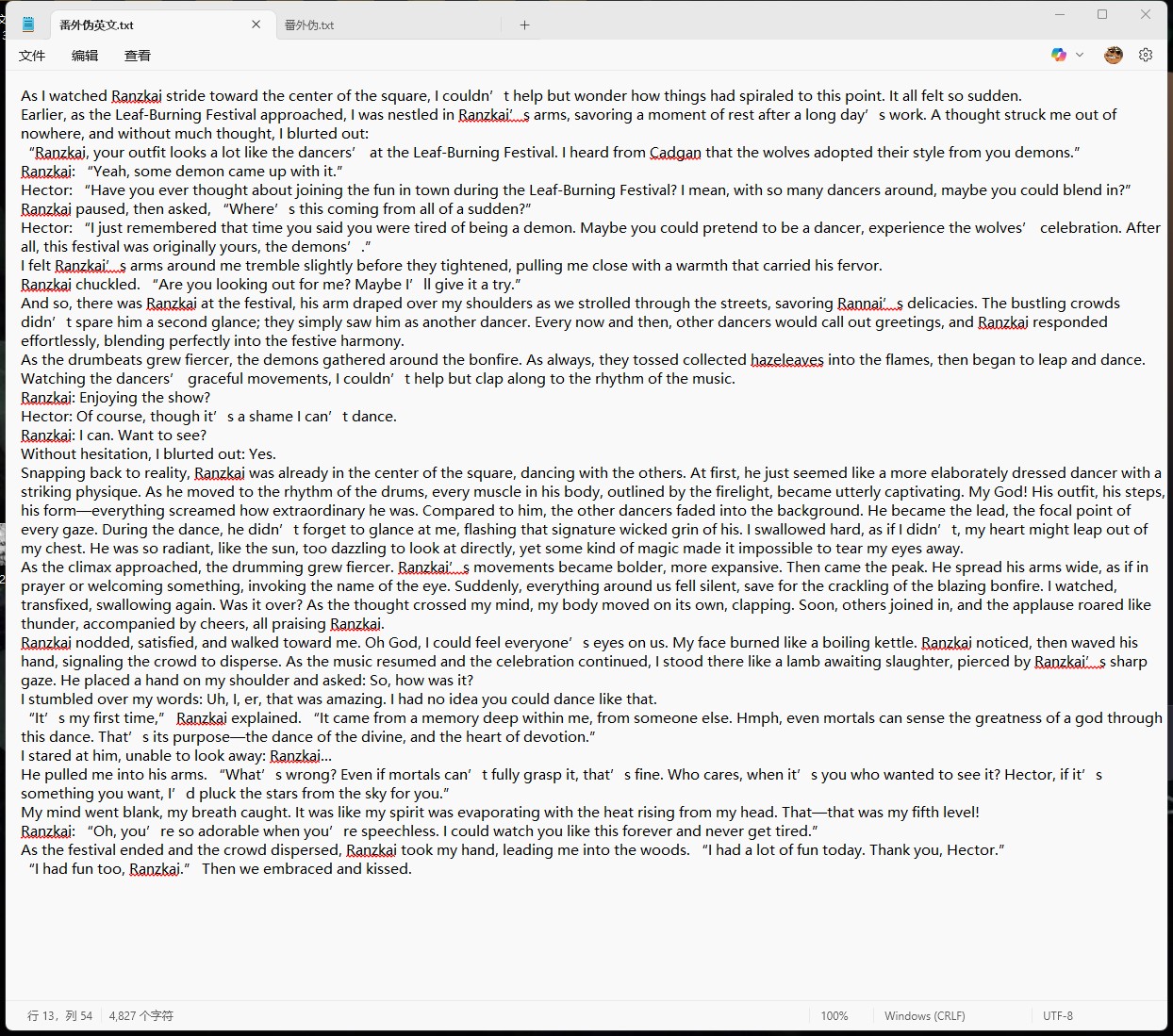The image size is (1173, 1036).
Task: Click the Windows (CRLF) line ending indicator
Action: point(924,1015)
